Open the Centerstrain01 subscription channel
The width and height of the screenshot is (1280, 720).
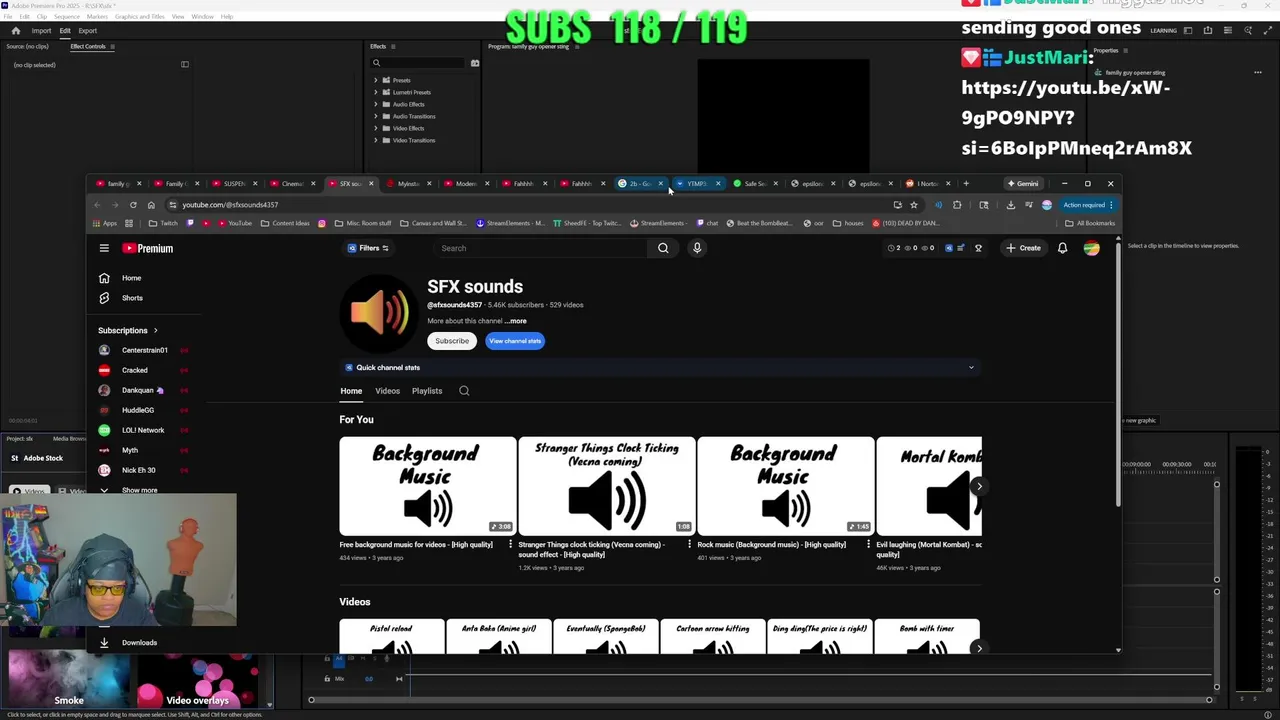[x=144, y=350]
